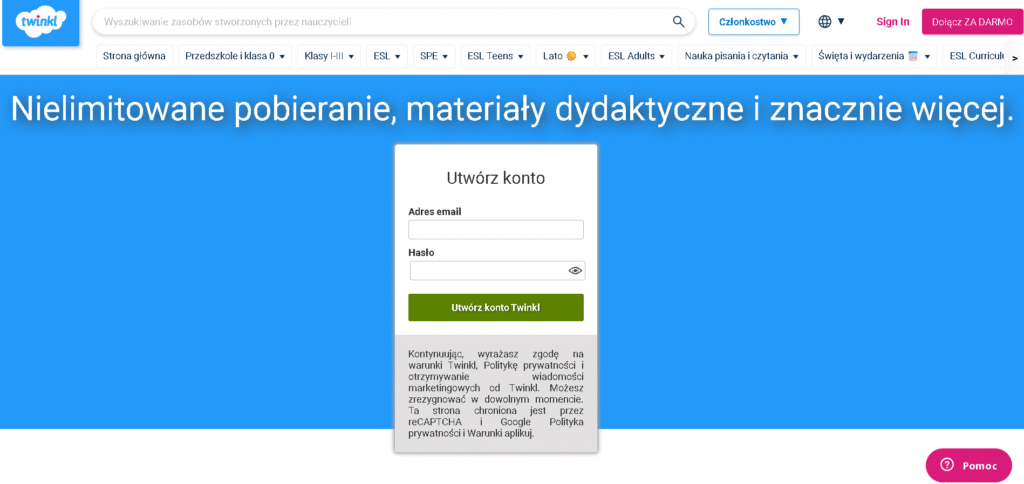This screenshot has height=484, width=1024.
Task: Click the Twinkl cloud logo
Action: (x=41, y=22)
